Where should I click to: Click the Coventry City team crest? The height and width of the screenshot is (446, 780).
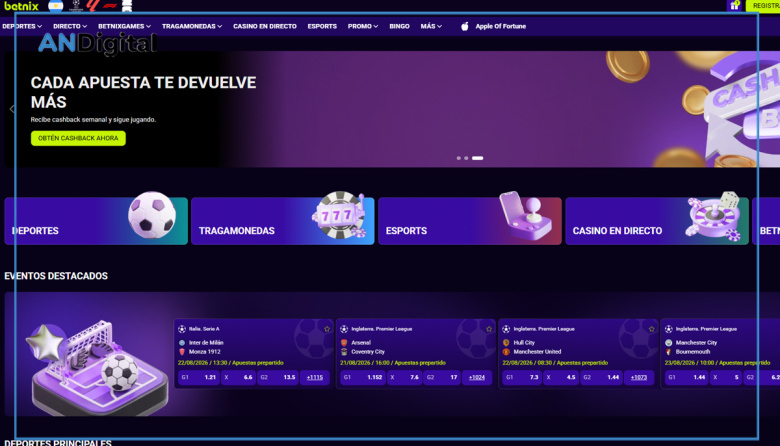point(344,352)
